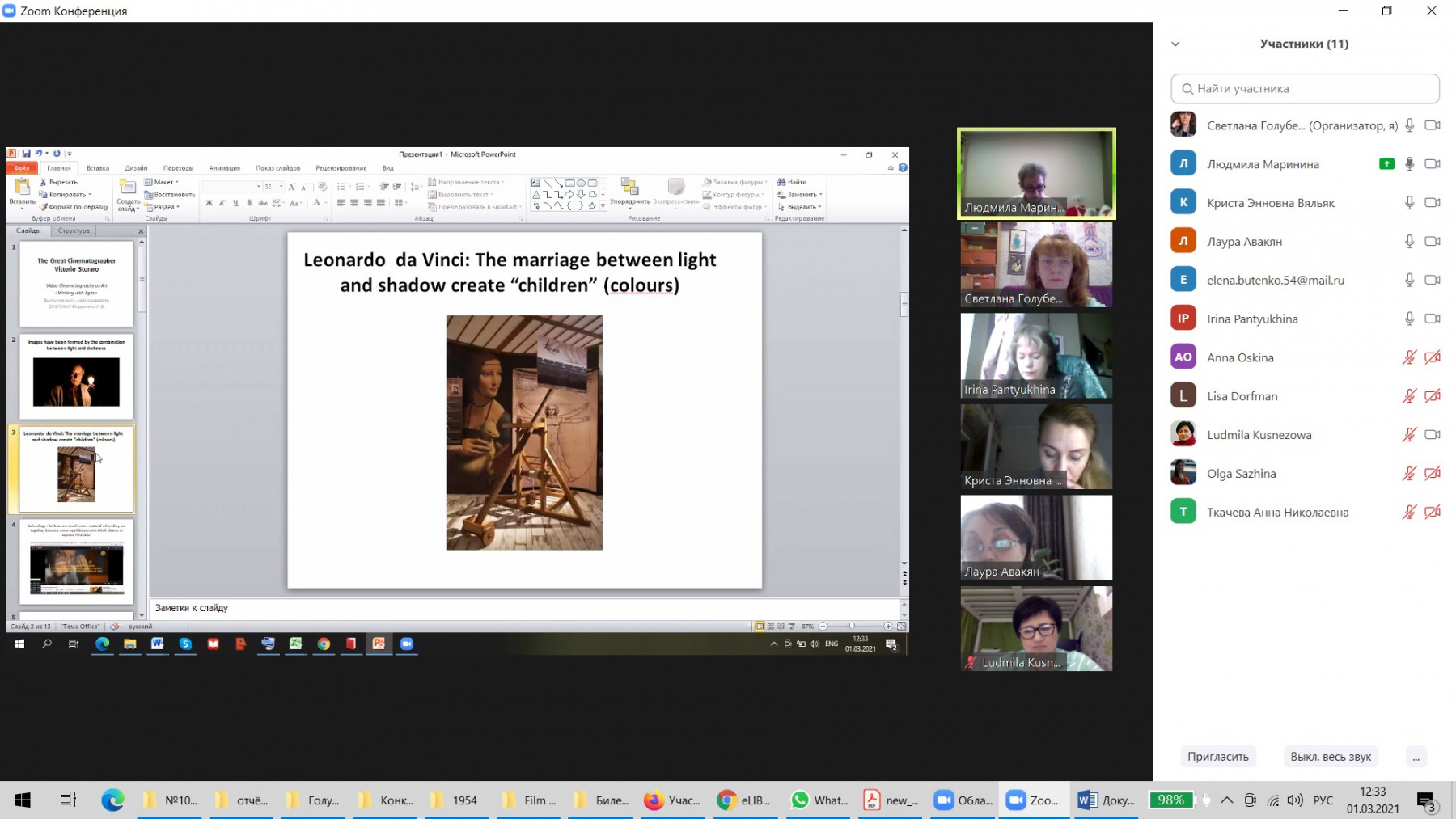Click the Пригласить button

(x=1217, y=757)
